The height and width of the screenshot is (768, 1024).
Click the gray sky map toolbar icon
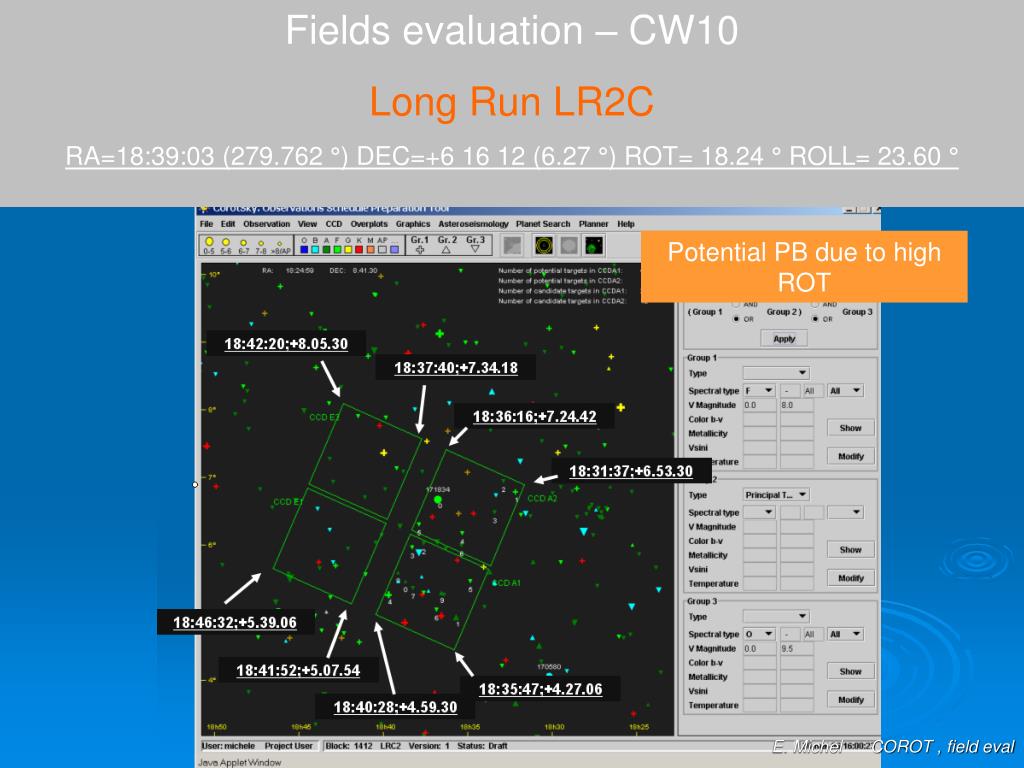[x=513, y=246]
